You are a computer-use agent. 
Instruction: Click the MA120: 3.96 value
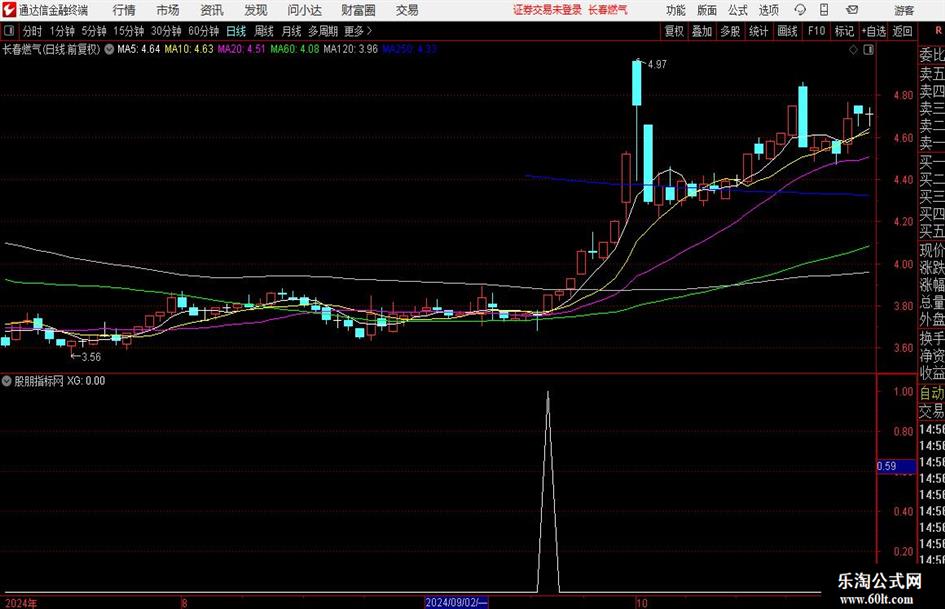click(351, 49)
